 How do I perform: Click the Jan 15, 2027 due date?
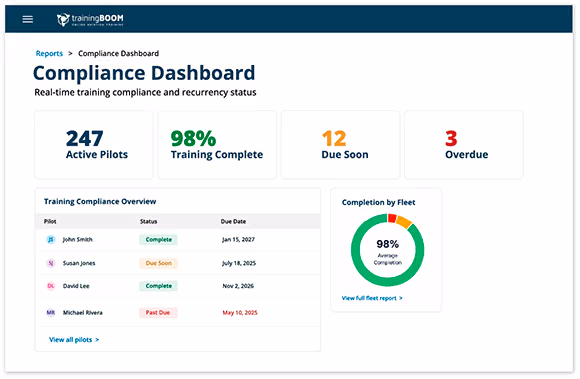pyautogui.click(x=238, y=240)
